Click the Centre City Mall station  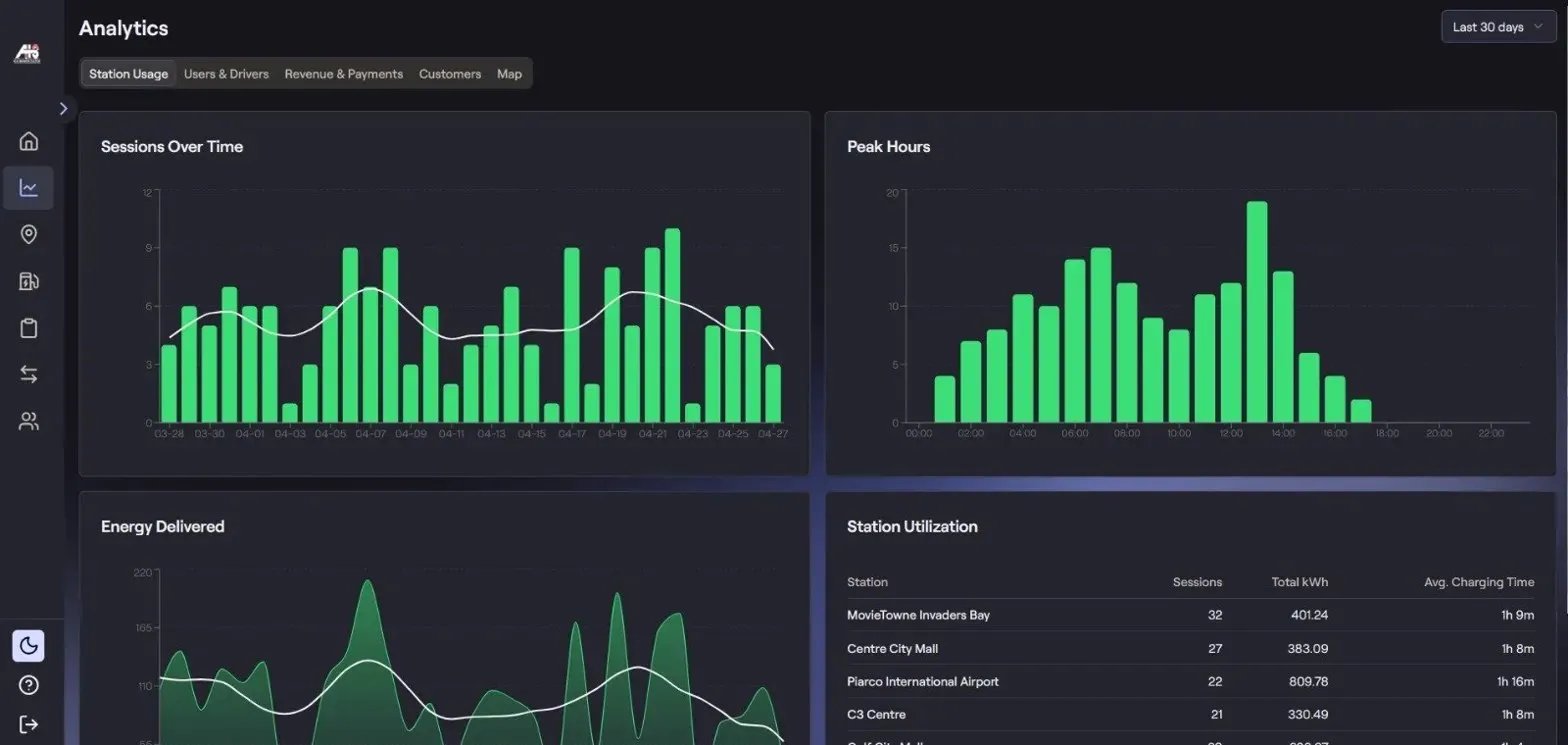click(x=892, y=648)
